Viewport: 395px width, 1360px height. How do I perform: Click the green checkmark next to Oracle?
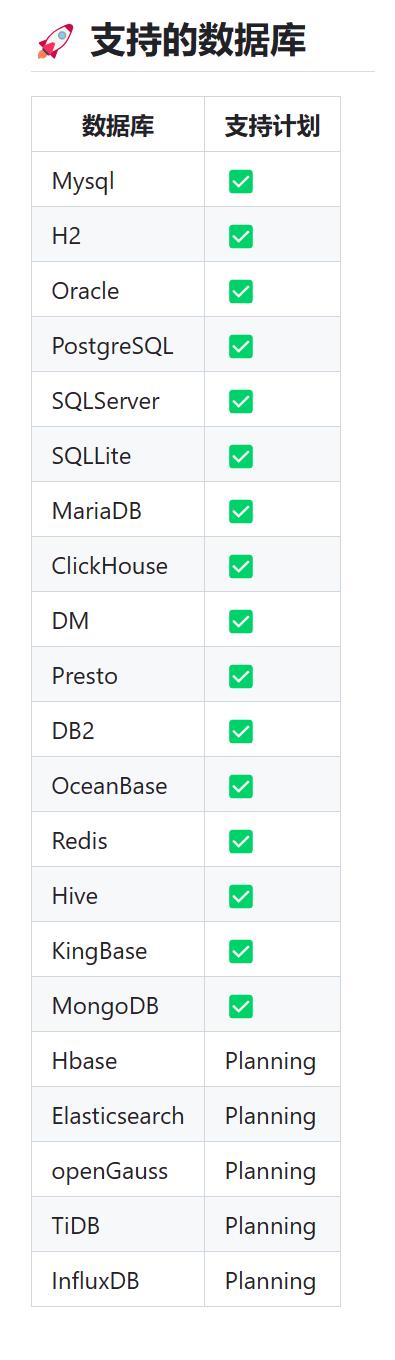coord(241,292)
